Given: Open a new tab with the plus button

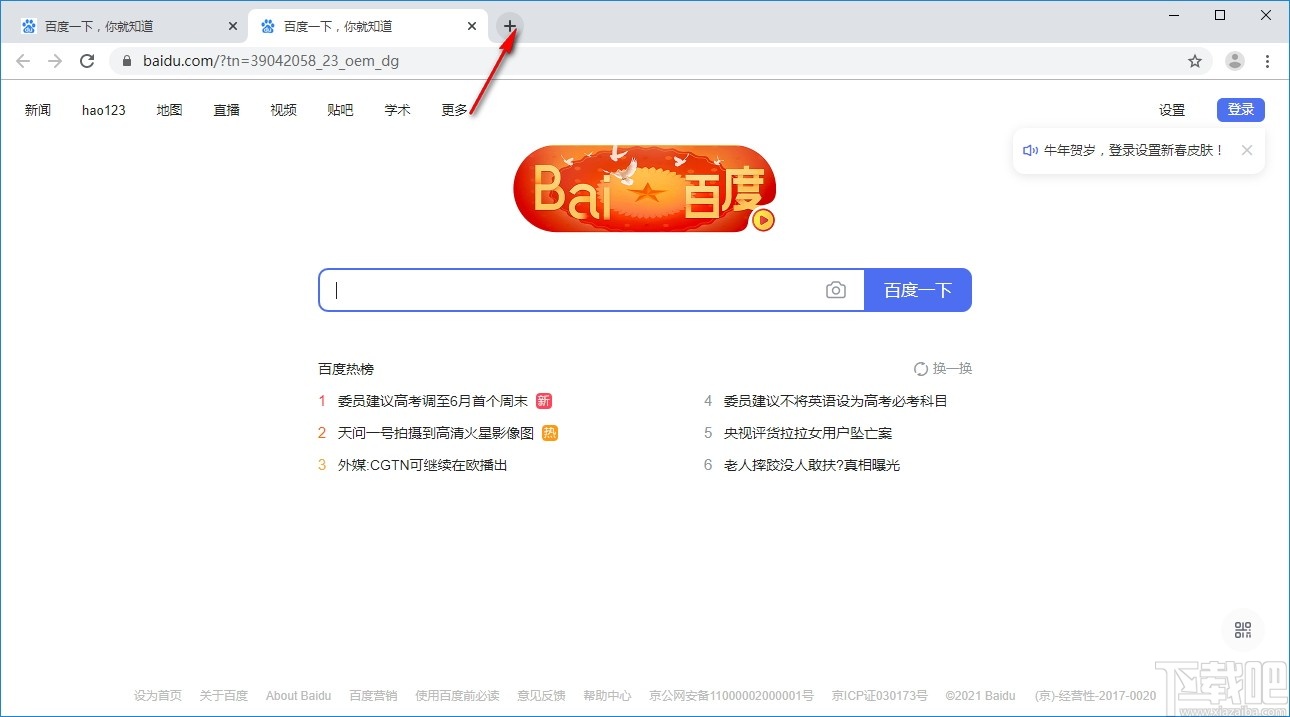Looking at the screenshot, I should tap(509, 26).
